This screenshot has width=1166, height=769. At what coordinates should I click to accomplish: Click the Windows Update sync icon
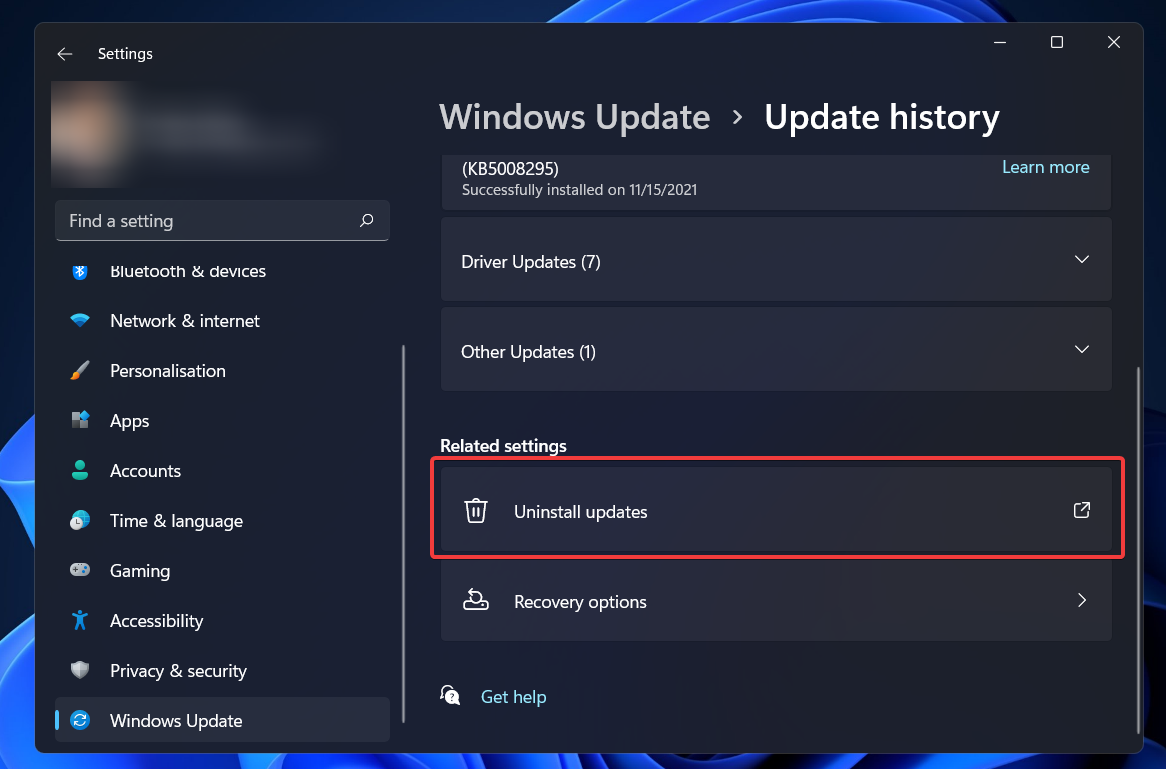click(x=80, y=720)
